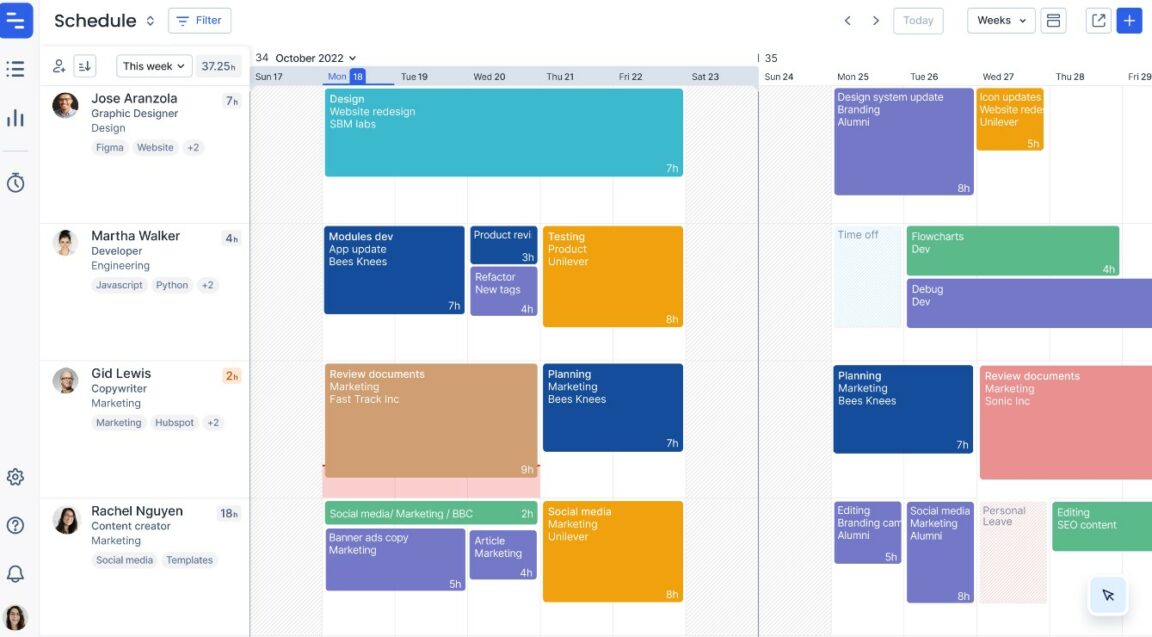Click the share/export icon in the toolbar
The height and width of the screenshot is (637, 1152).
tap(1096, 20)
